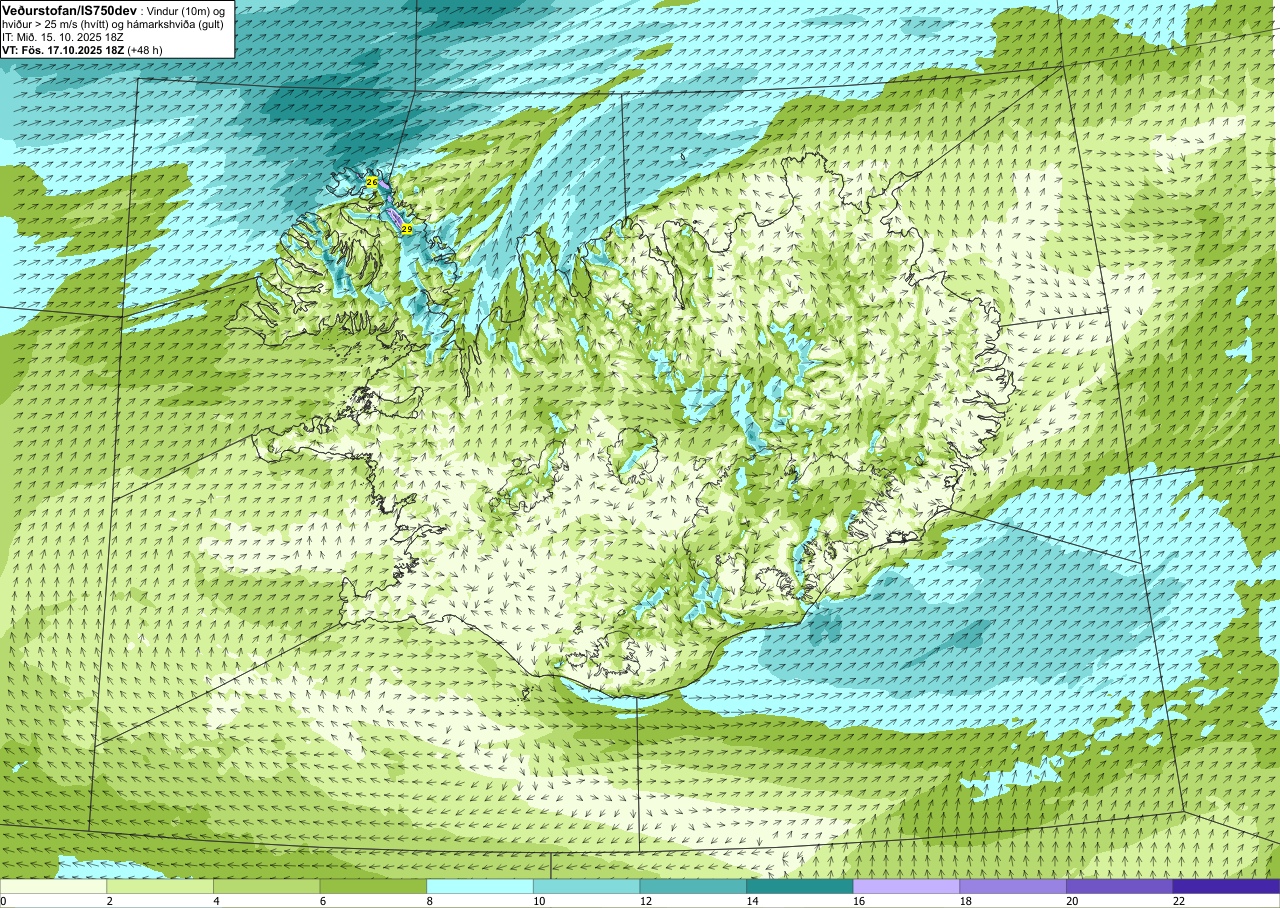
Task: Click the legend tick value 12
Action: click(645, 901)
